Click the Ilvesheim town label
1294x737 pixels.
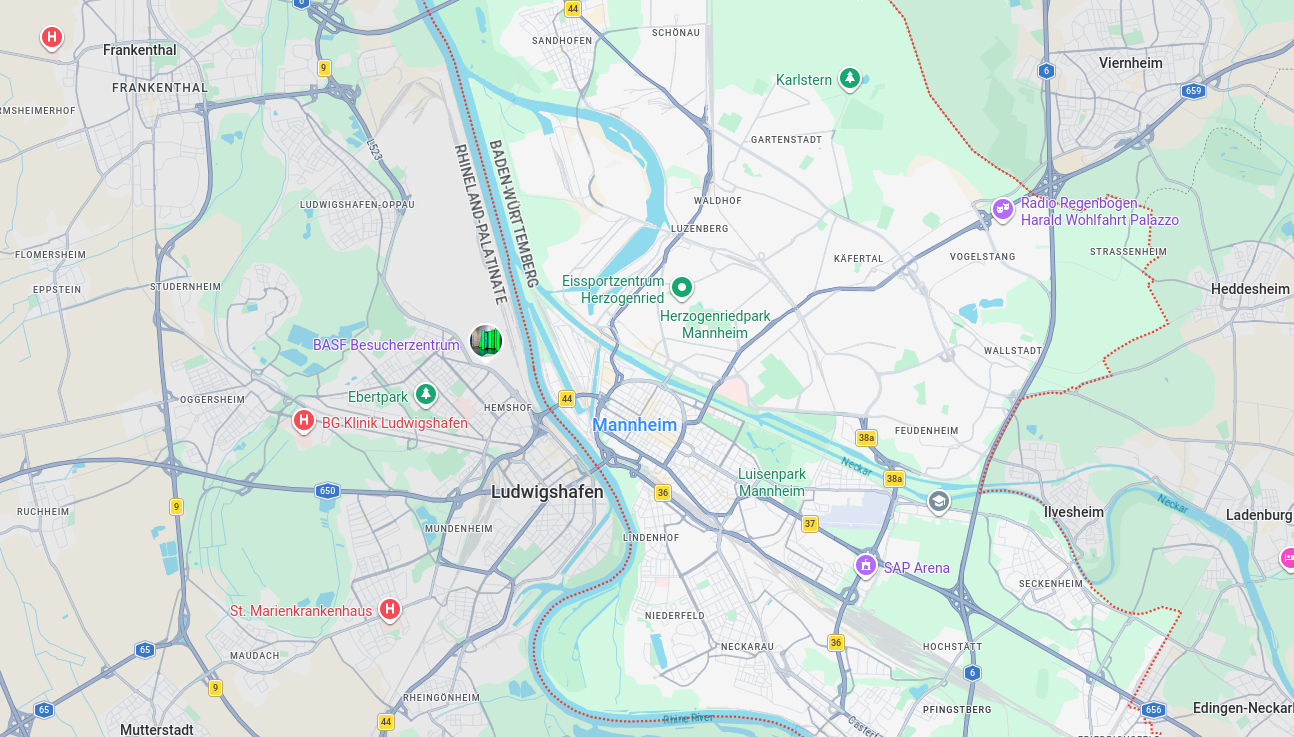[1073, 512]
